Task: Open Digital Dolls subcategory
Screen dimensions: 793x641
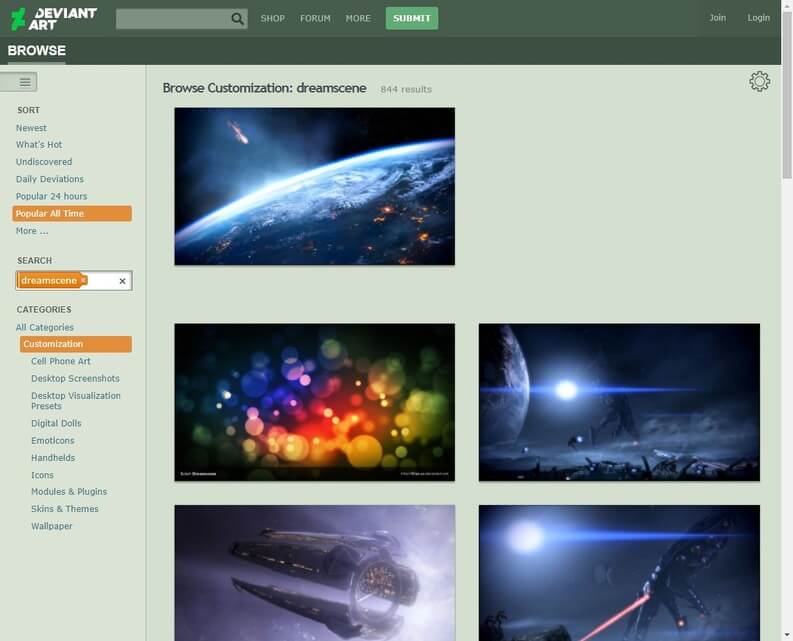Action: point(56,423)
